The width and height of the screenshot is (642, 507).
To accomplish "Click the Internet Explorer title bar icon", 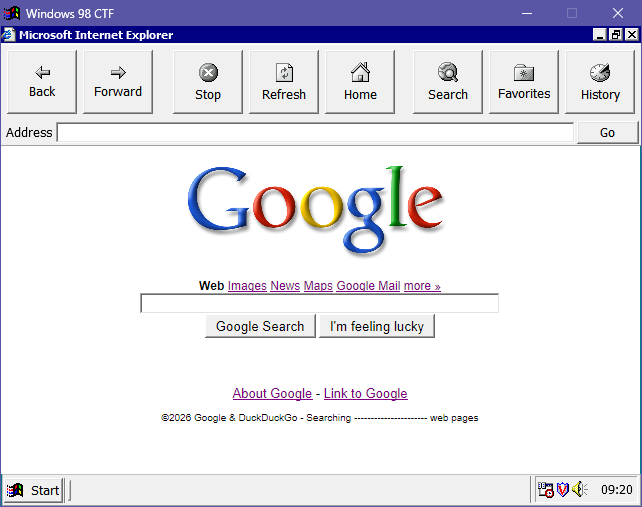I will 9,35.
